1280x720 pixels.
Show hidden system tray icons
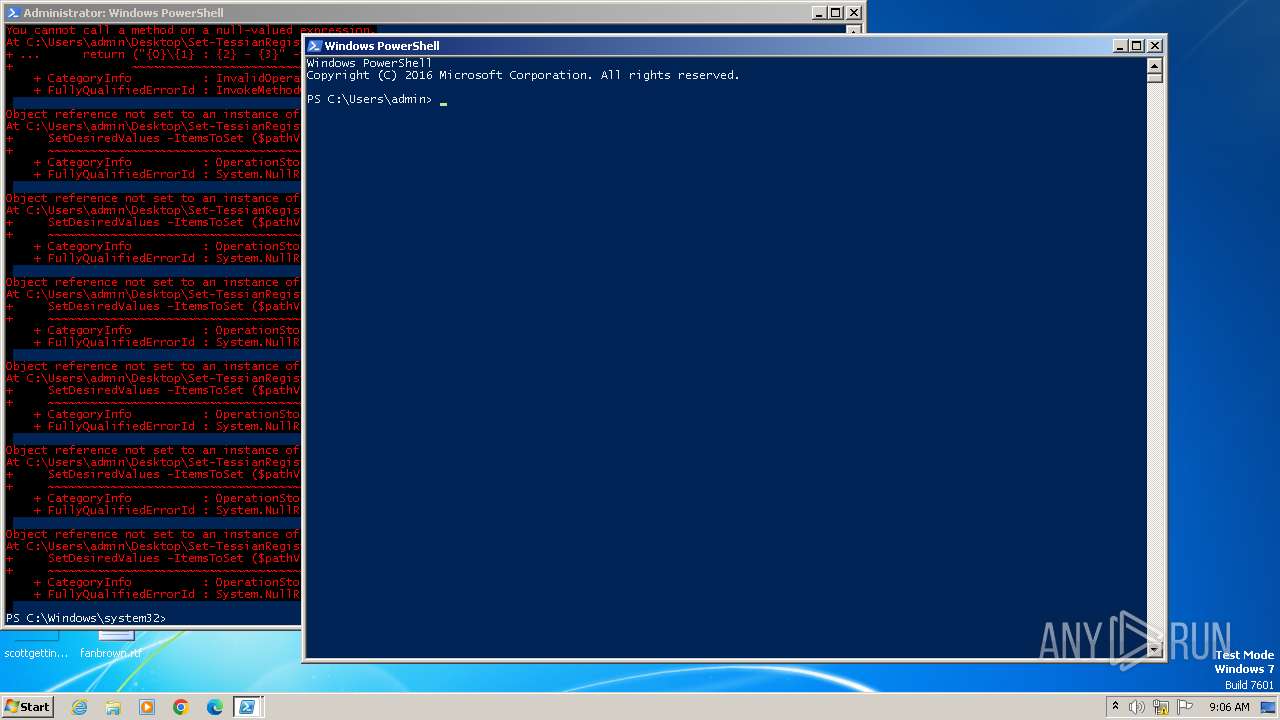1115,707
